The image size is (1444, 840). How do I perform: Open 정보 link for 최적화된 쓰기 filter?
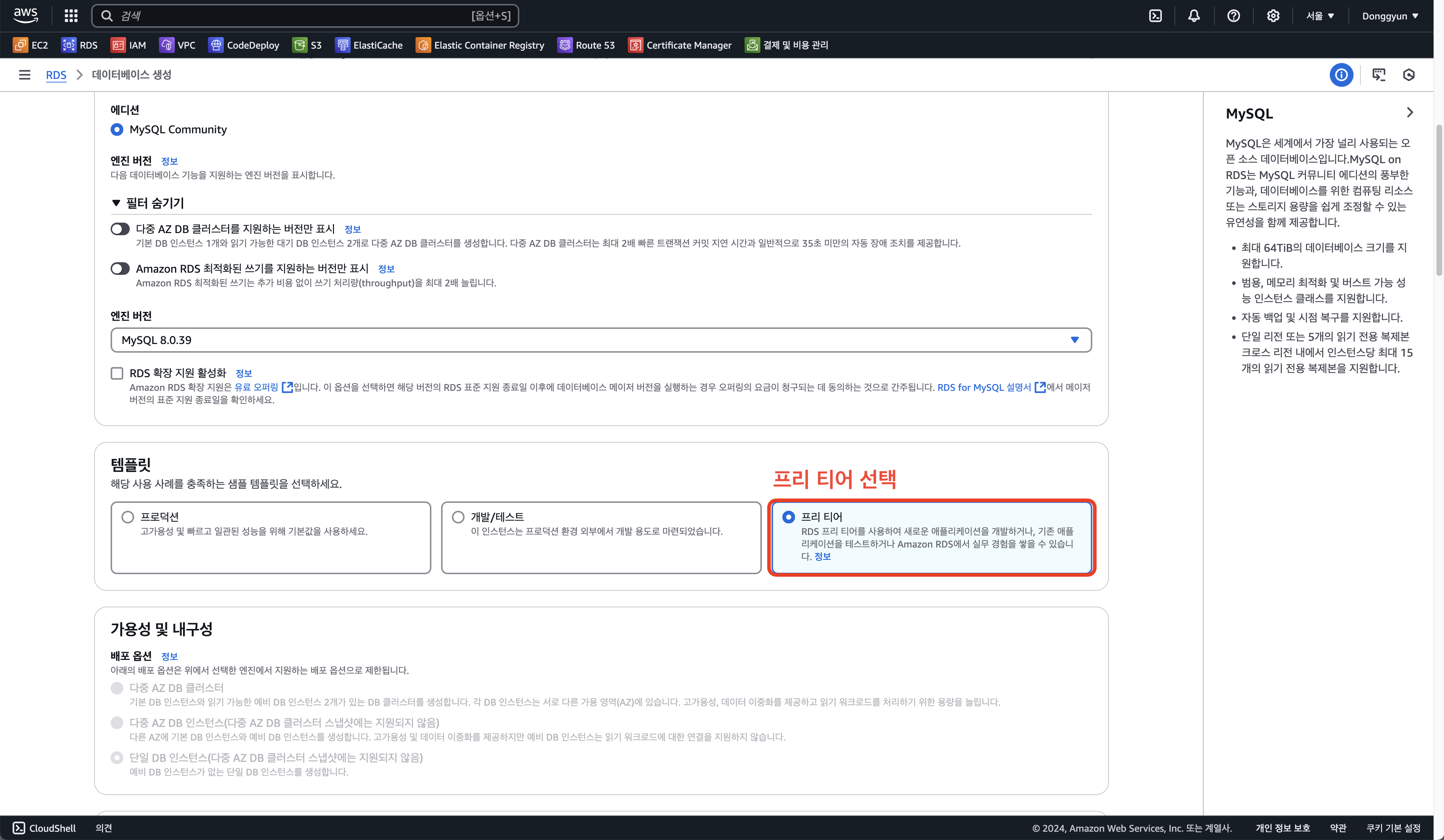[x=386, y=269]
